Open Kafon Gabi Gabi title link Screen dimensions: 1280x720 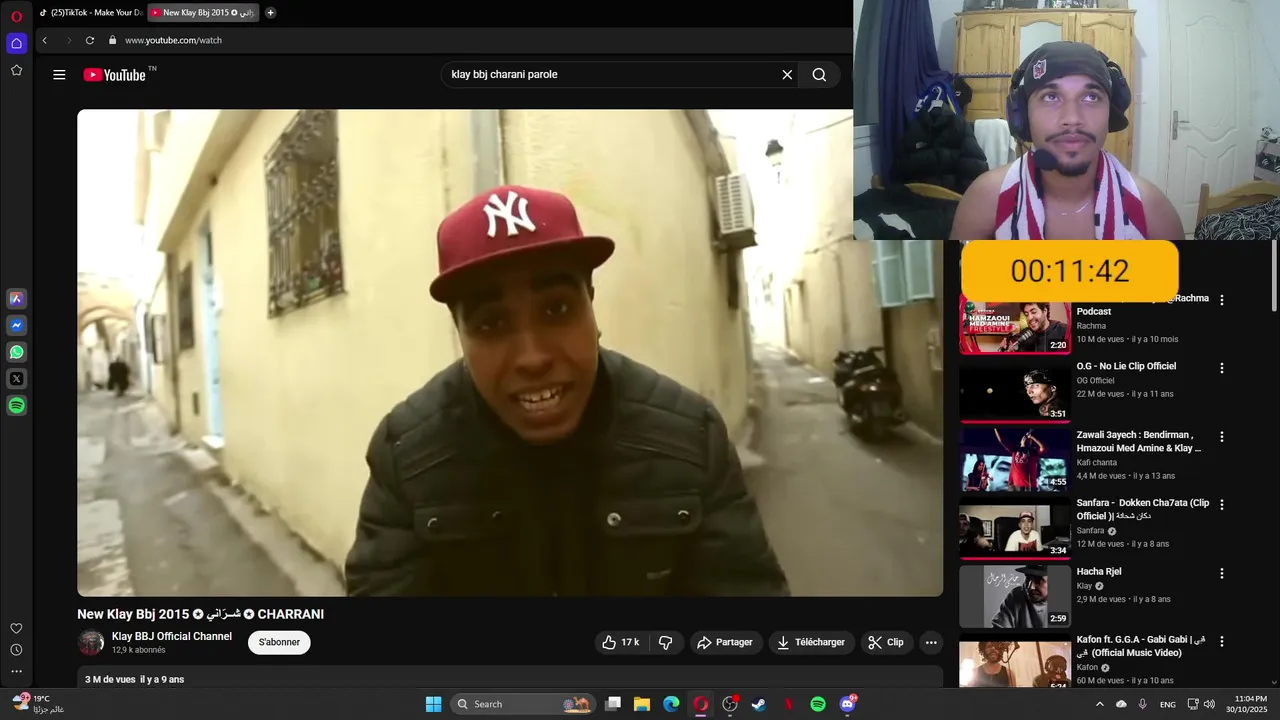point(1141,646)
